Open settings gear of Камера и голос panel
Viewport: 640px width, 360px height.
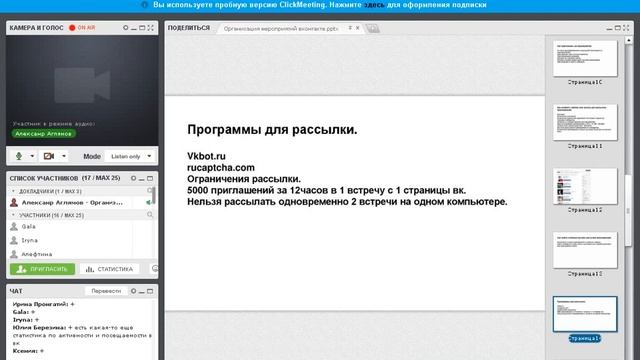coord(125,28)
